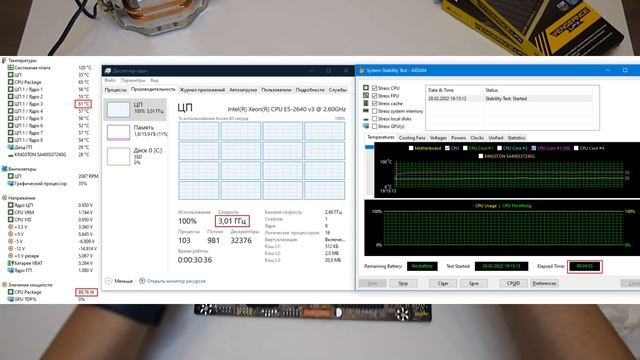This screenshot has height=360, width=640.
Task: Toggle the Stress FPU checkbox
Action: click(x=374, y=96)
